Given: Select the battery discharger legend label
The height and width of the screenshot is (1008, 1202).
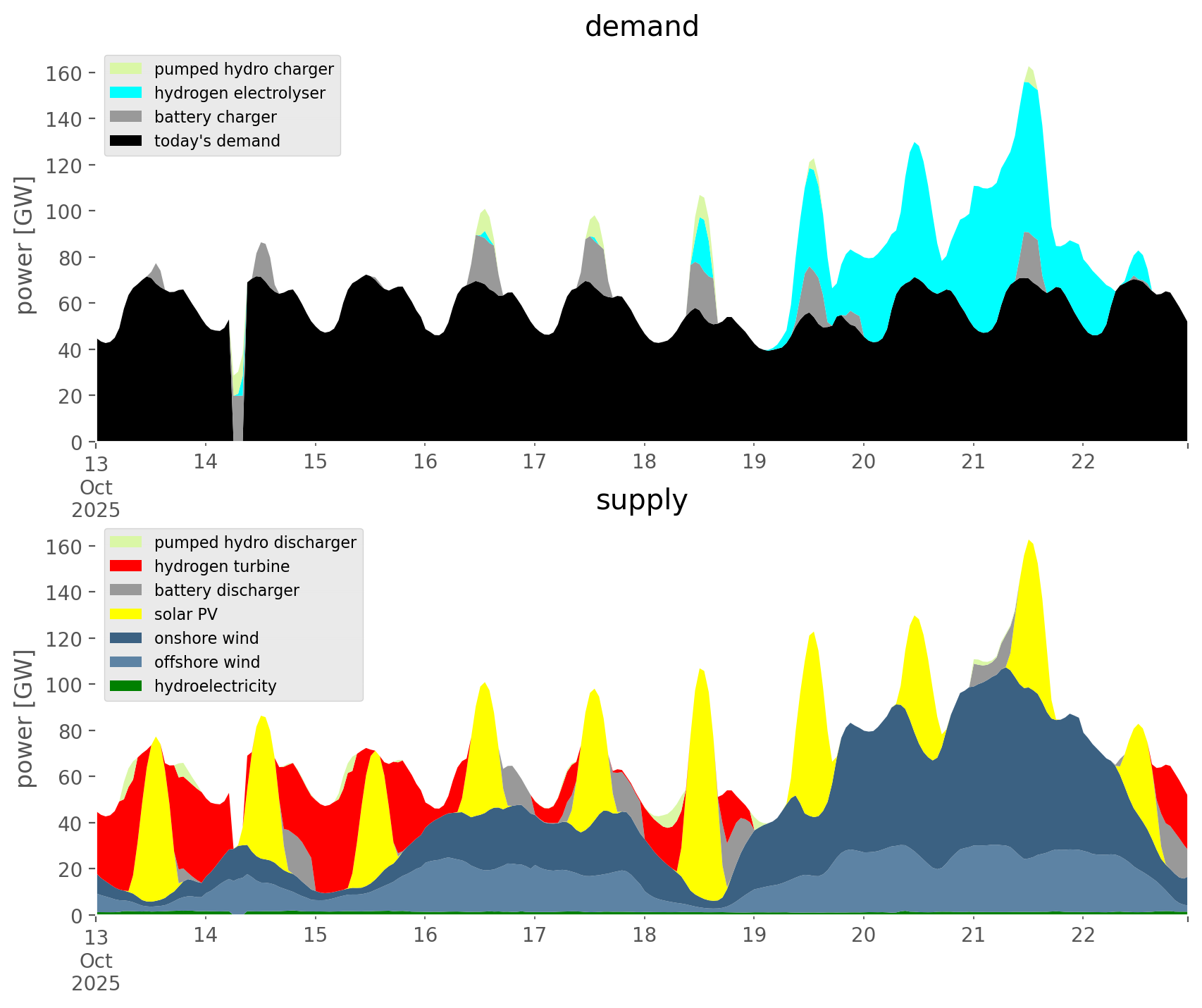Looking at the screenshot, I should click(226, 590).
